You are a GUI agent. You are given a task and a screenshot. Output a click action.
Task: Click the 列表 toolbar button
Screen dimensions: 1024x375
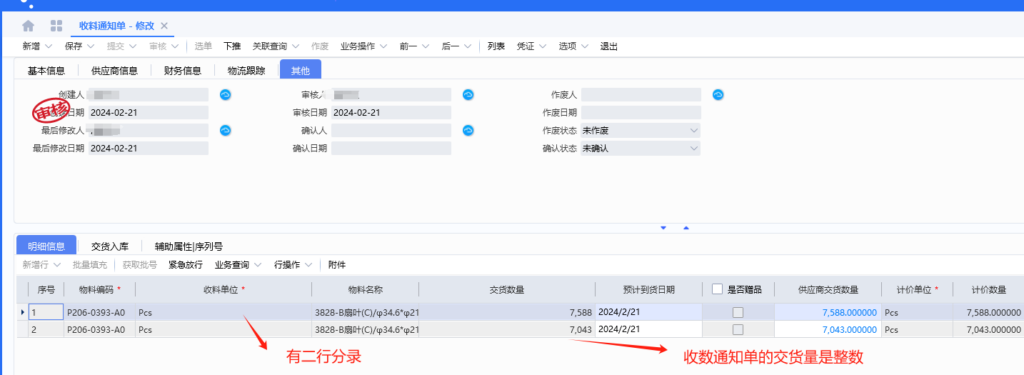point(496,46)
